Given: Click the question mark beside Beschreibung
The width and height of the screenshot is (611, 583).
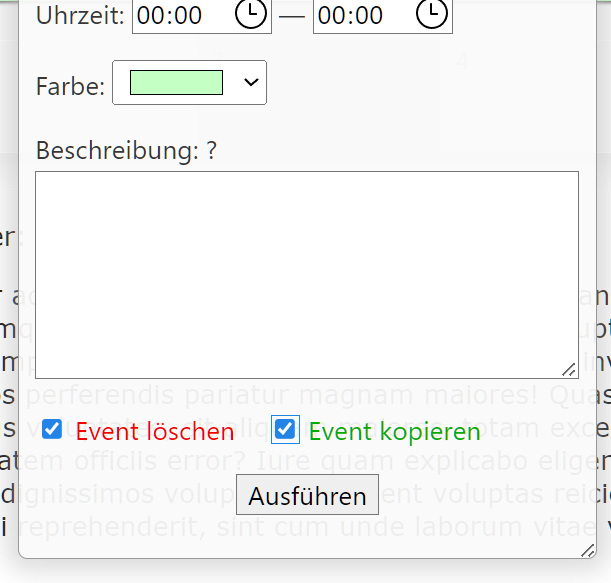Looking at the screenshot, I should [212, 151].
